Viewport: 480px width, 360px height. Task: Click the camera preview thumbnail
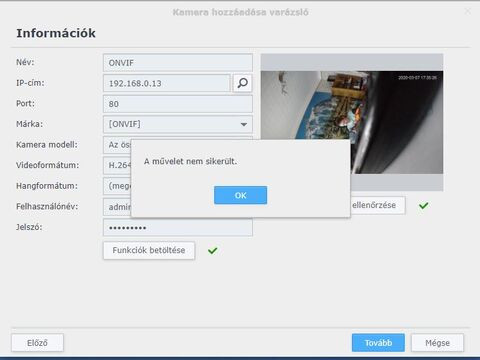click(352, 122)
